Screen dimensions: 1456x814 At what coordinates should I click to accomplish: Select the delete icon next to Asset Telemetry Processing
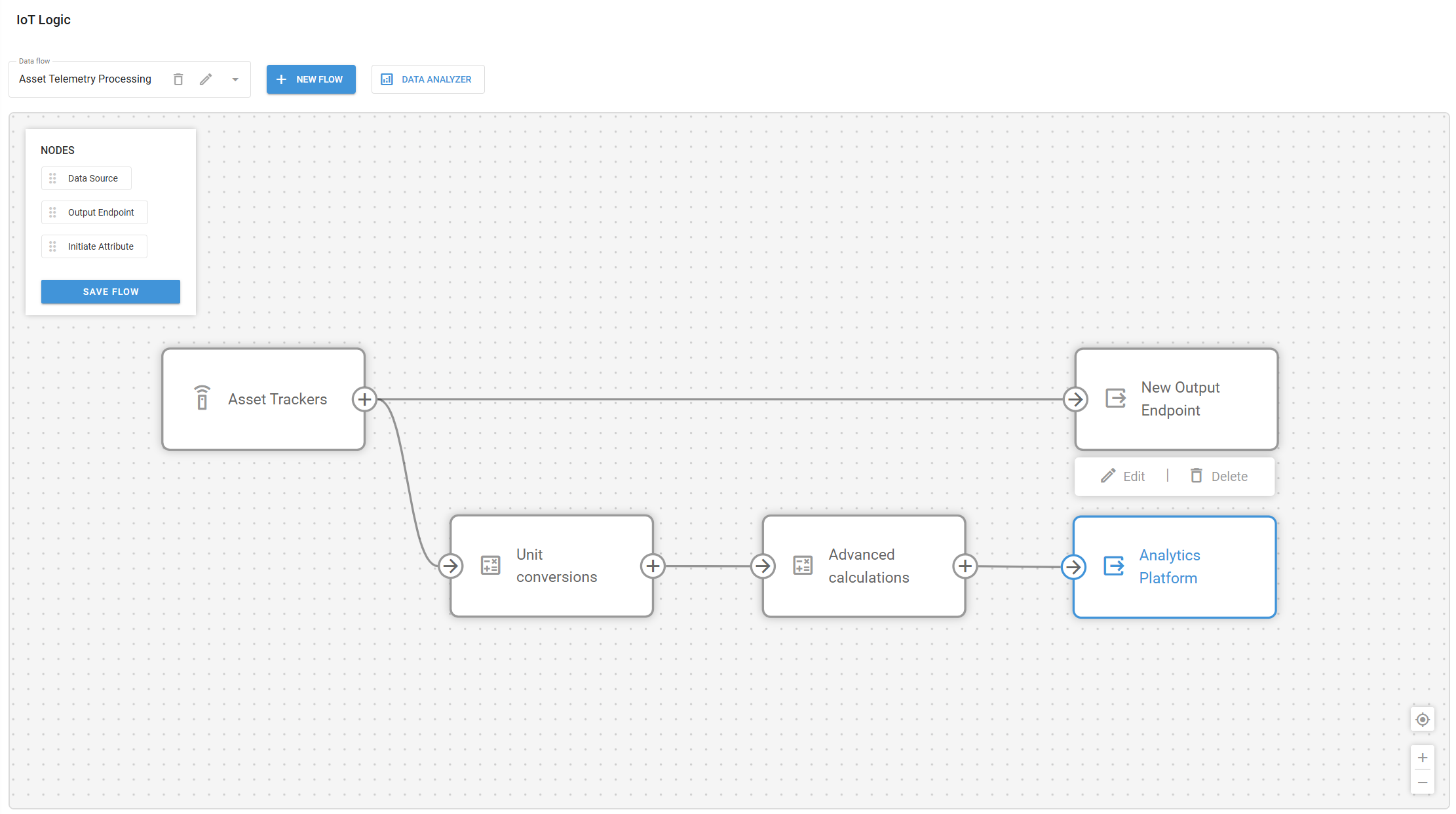[x=178, y=79]
